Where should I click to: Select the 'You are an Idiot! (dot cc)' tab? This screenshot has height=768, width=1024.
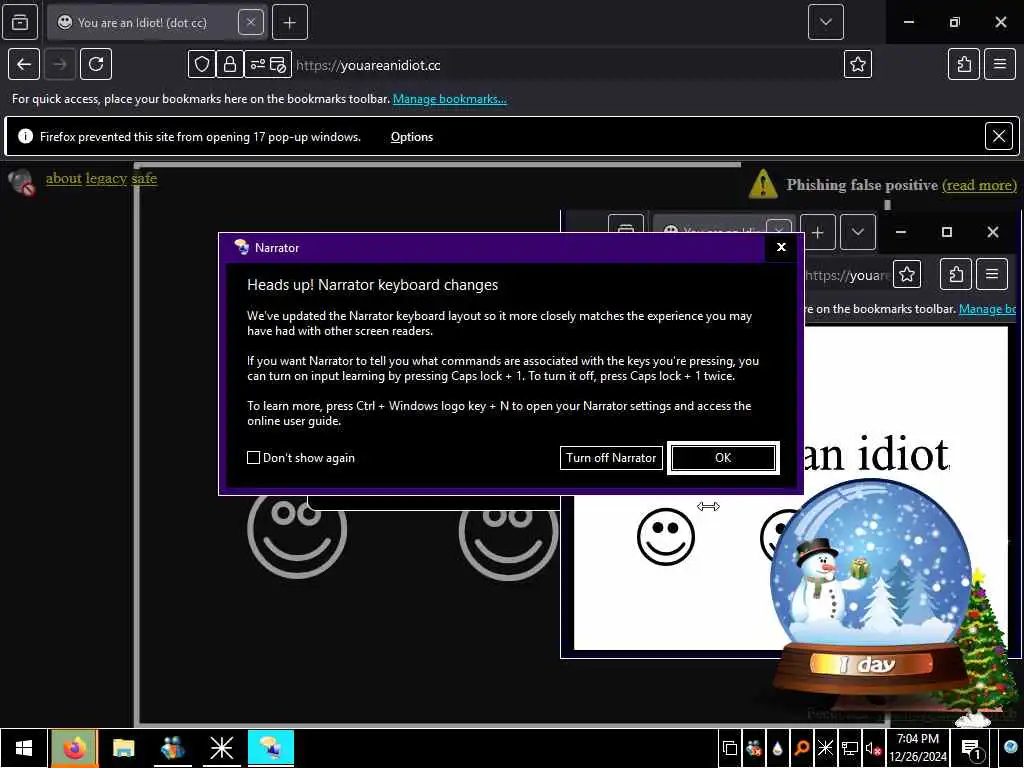click(x=142, y=23)
